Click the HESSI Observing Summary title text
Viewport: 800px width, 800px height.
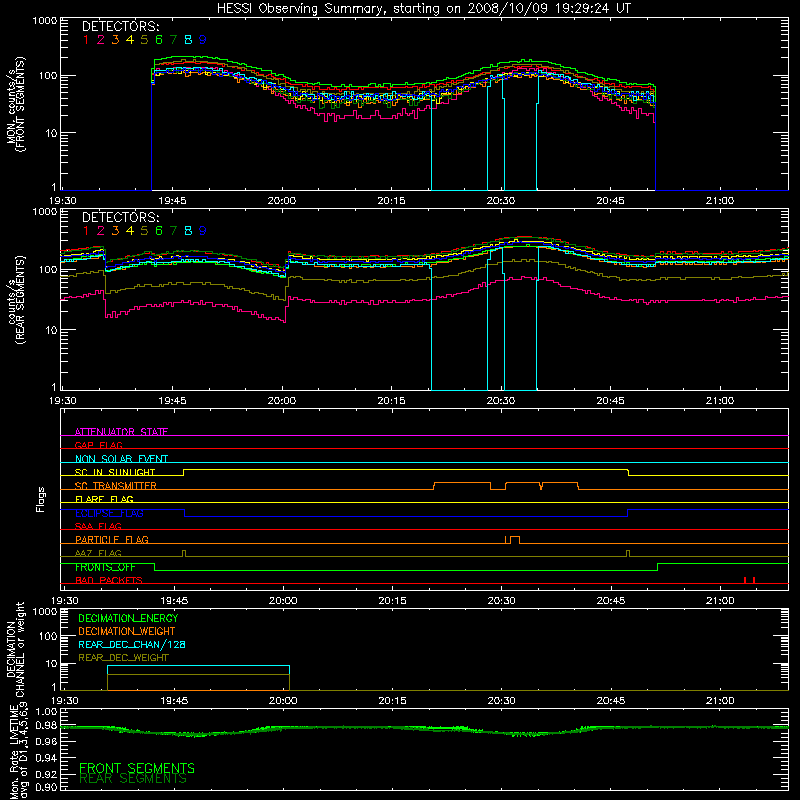click(x=424, y=9)
